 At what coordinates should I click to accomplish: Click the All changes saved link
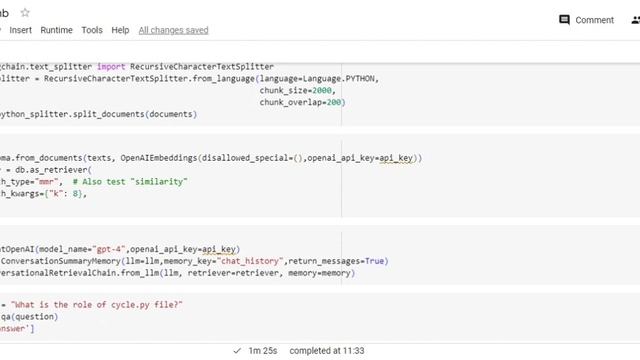pos(173,30)
